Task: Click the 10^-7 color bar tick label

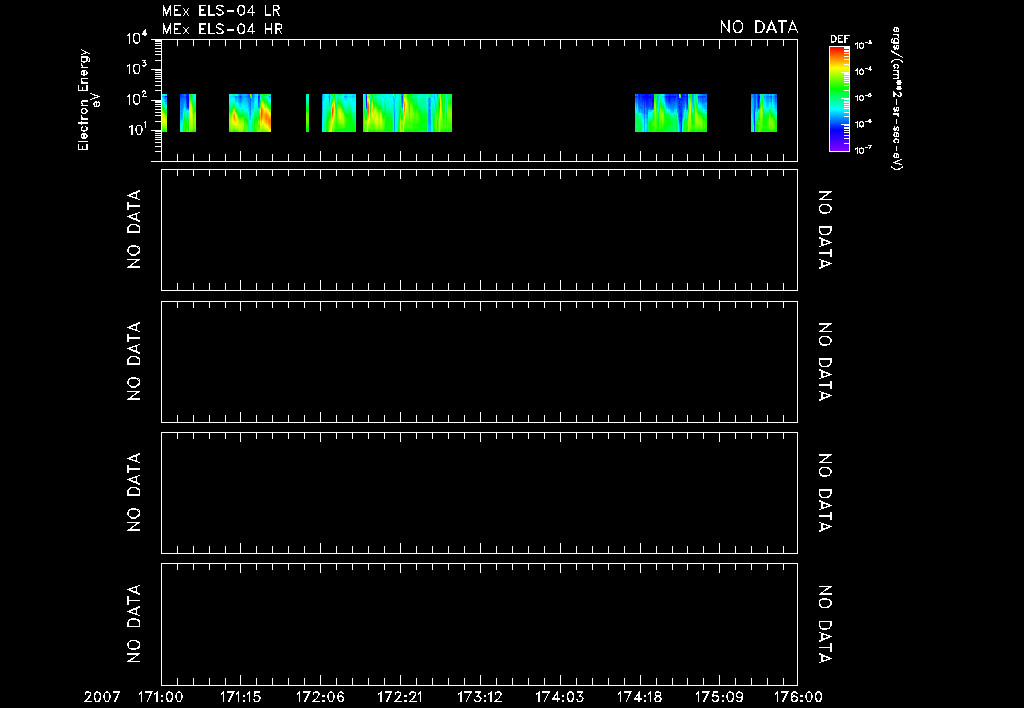Action: (x=864, y=150)
